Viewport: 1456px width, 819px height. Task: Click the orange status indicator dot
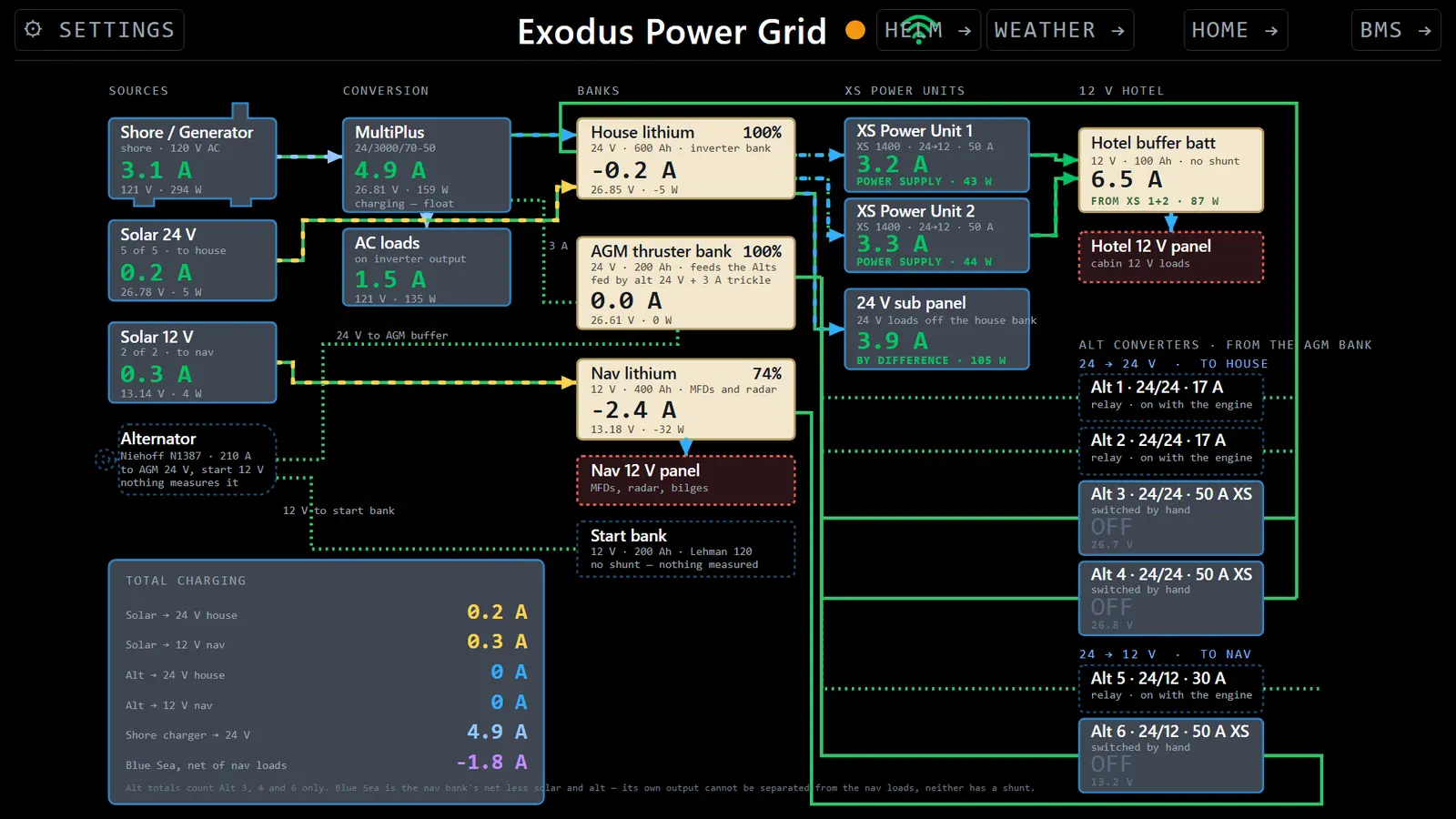click(x=855, y=30)
